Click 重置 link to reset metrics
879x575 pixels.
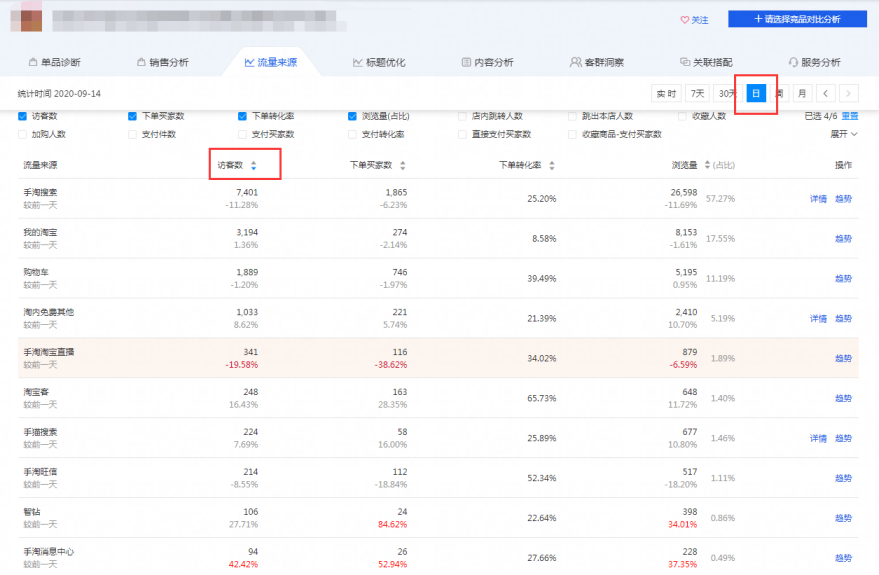coord(850,116)
